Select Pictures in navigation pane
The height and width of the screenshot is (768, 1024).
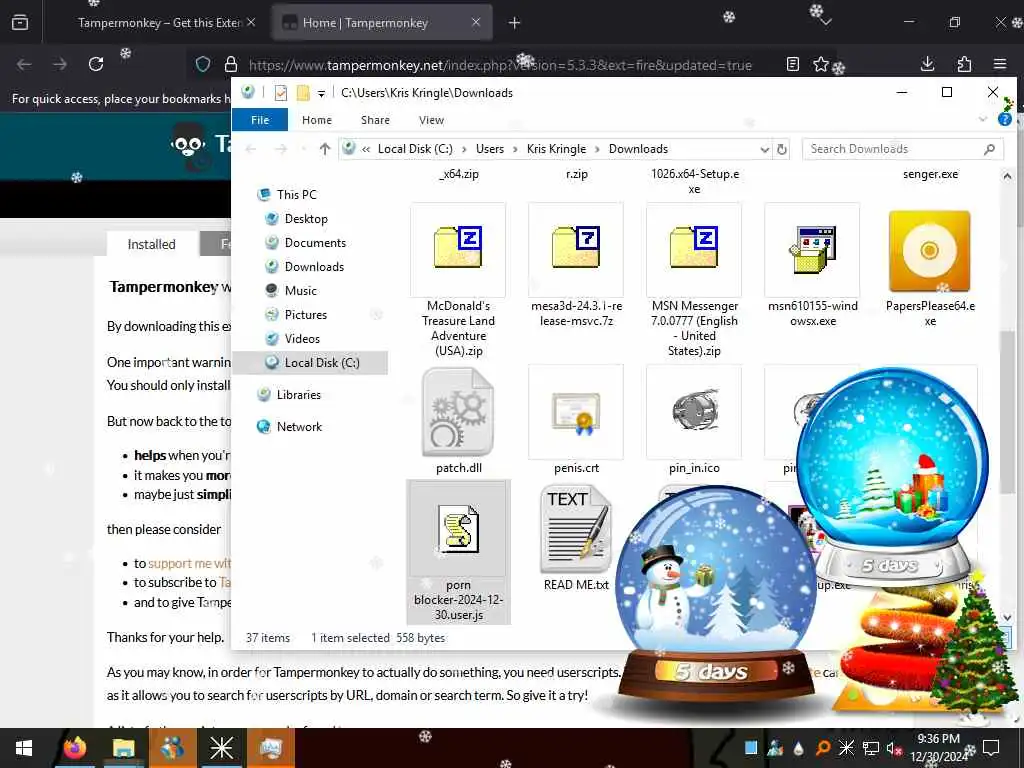click(x=306, y=315)
